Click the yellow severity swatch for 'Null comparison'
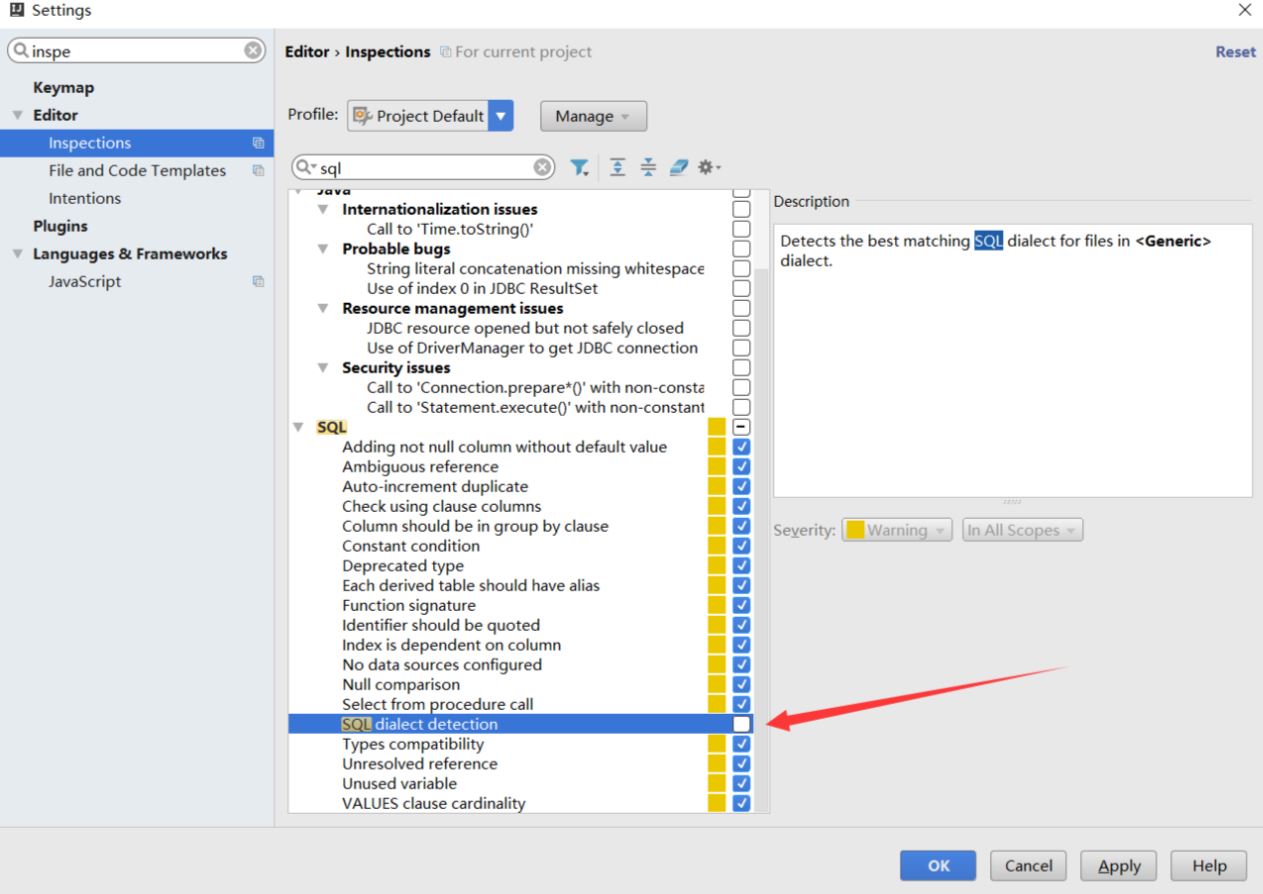The height and width of the screenshot is (894, 1263). click(x=715, y=684)
